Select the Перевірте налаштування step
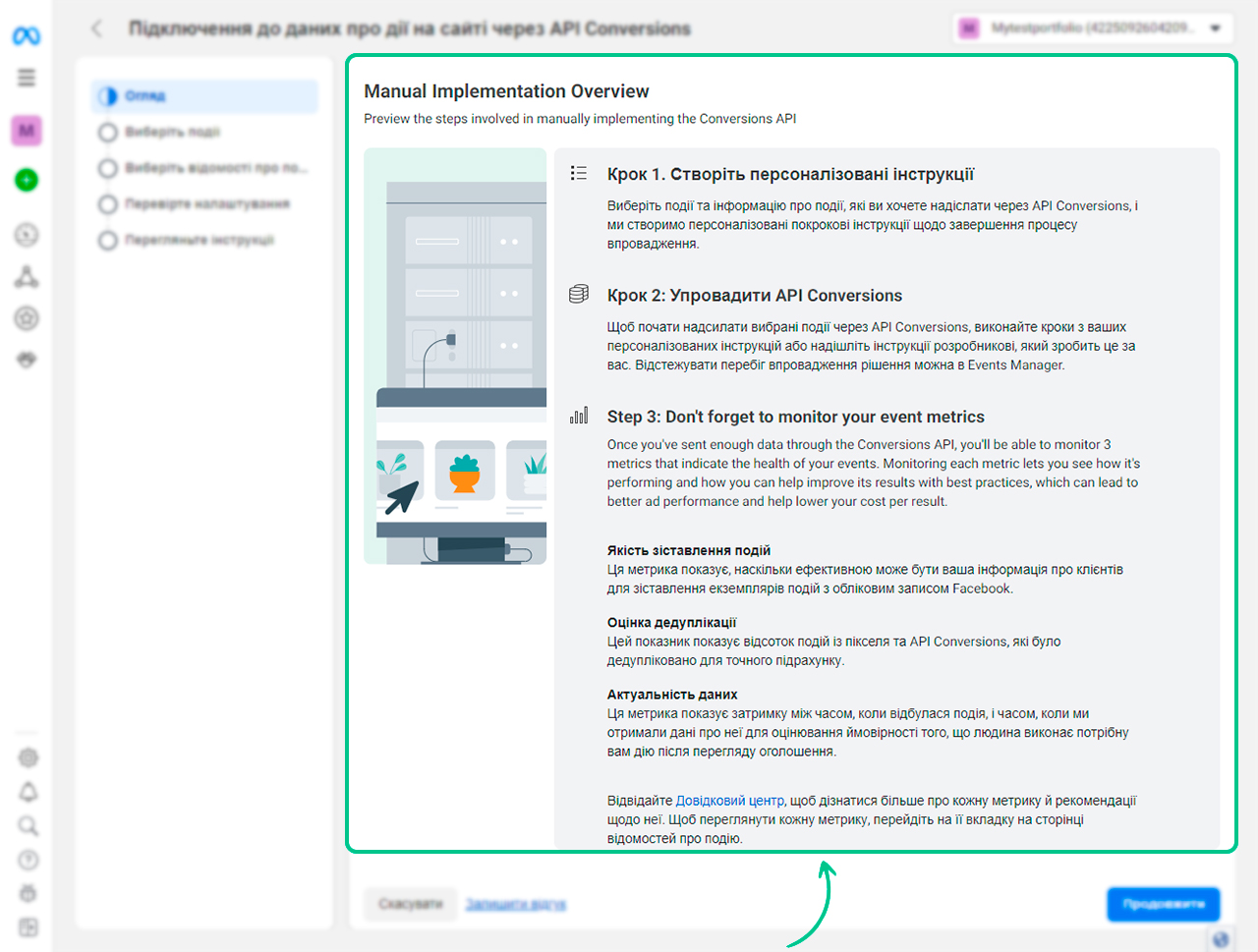Viewport: 1258px width, 952px height. click(205, 203)
